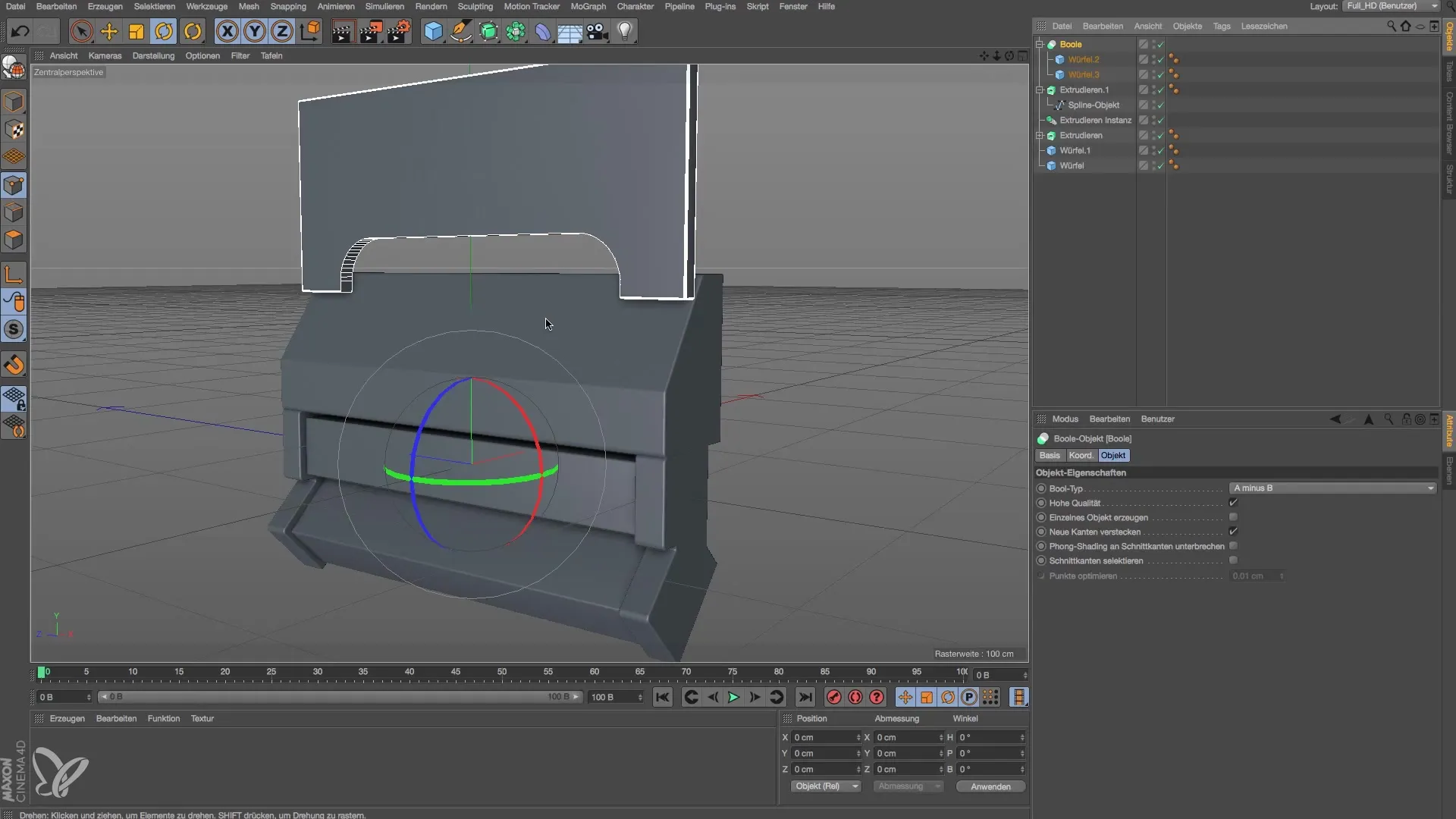Image resolution: width=1456 pixels, height=819 pixels.
Task: Add a camera object
Action: (x=598, y=31)
